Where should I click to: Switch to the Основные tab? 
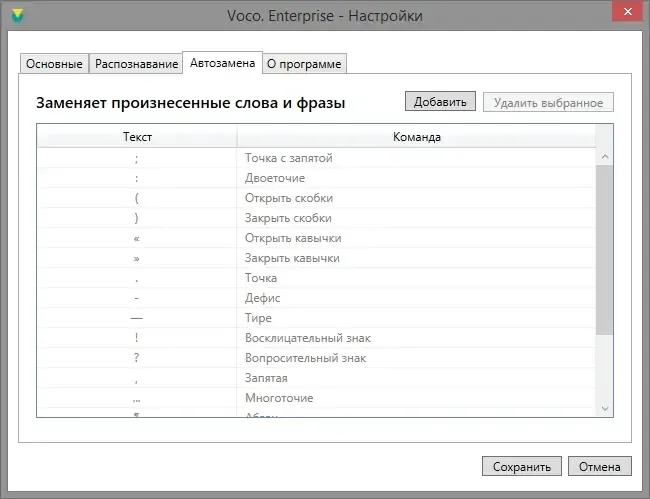coord(54,64)
